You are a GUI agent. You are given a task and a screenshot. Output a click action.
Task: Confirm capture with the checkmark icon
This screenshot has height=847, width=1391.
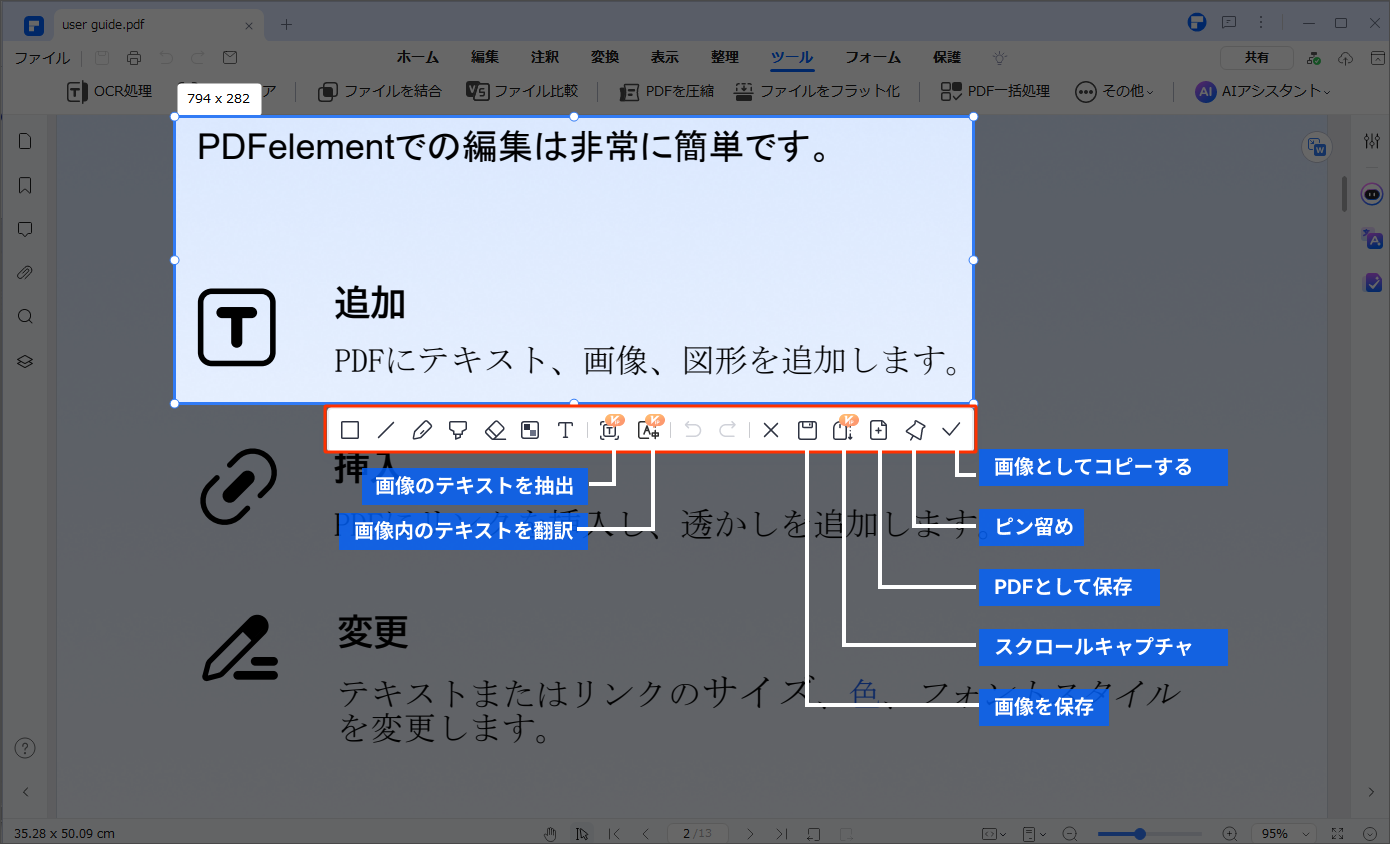(951, 431)
